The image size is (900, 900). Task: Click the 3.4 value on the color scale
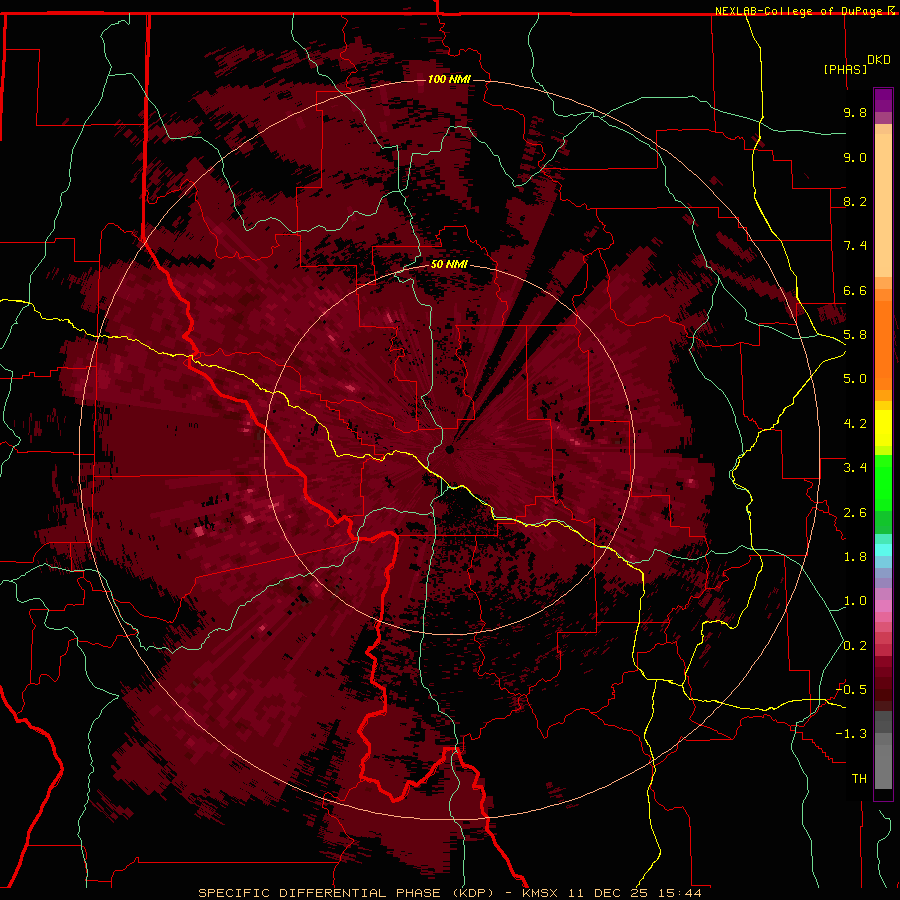pyautogui.click(x=855, y=468)
